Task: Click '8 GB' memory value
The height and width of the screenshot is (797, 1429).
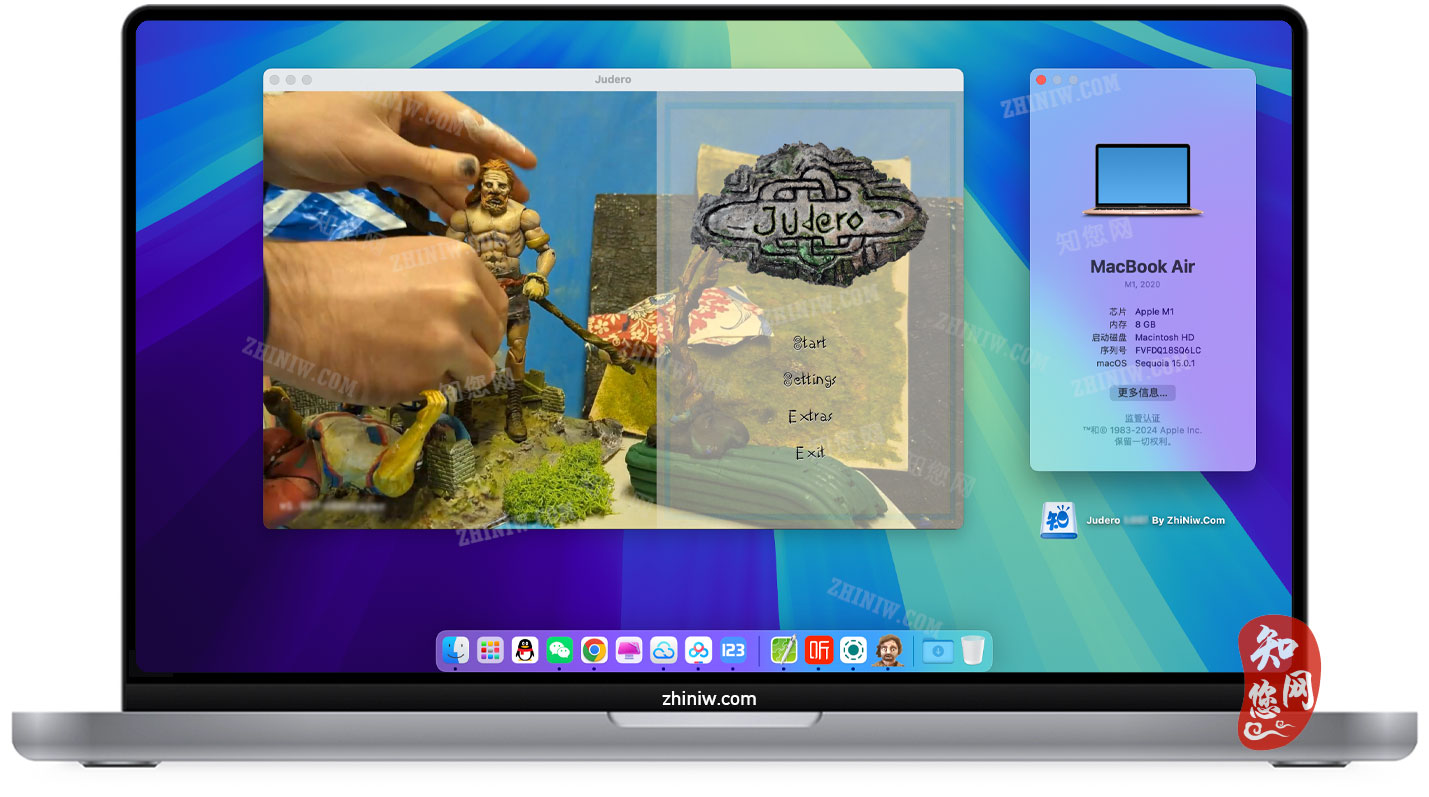Action: tap(1145, 325)
